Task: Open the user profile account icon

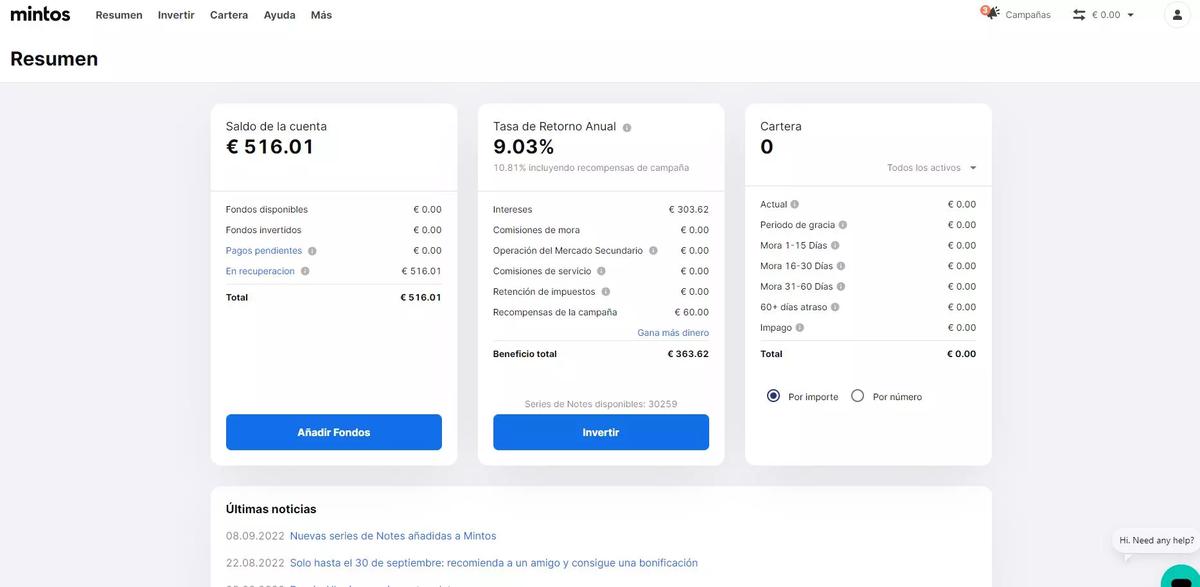Action: (x=1176, y=14)
